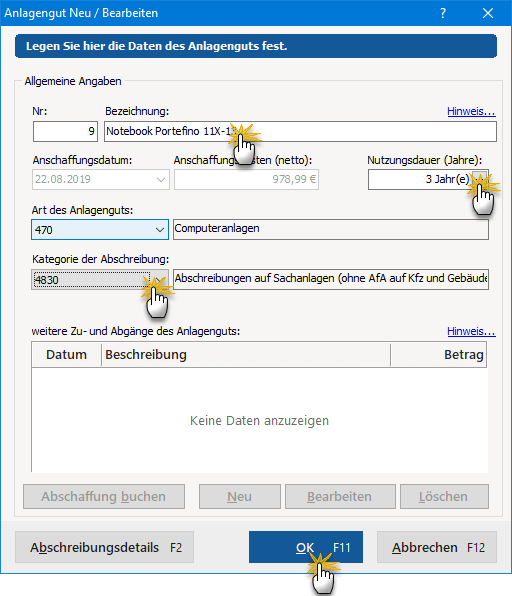This screenshot has height=596, width=512.
Task: Click the Abschaffung buchen button
Action: [x=104, y=496]
